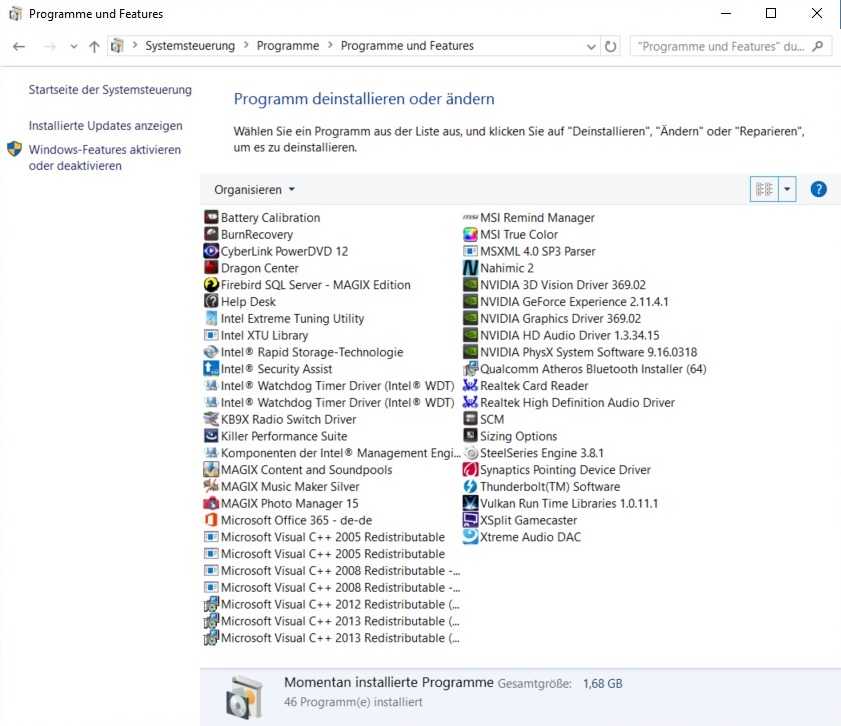Viewport: 841px width, 726px height.
Task: Open the recent locations dropdown arrow
Action: tap(73, 46)
